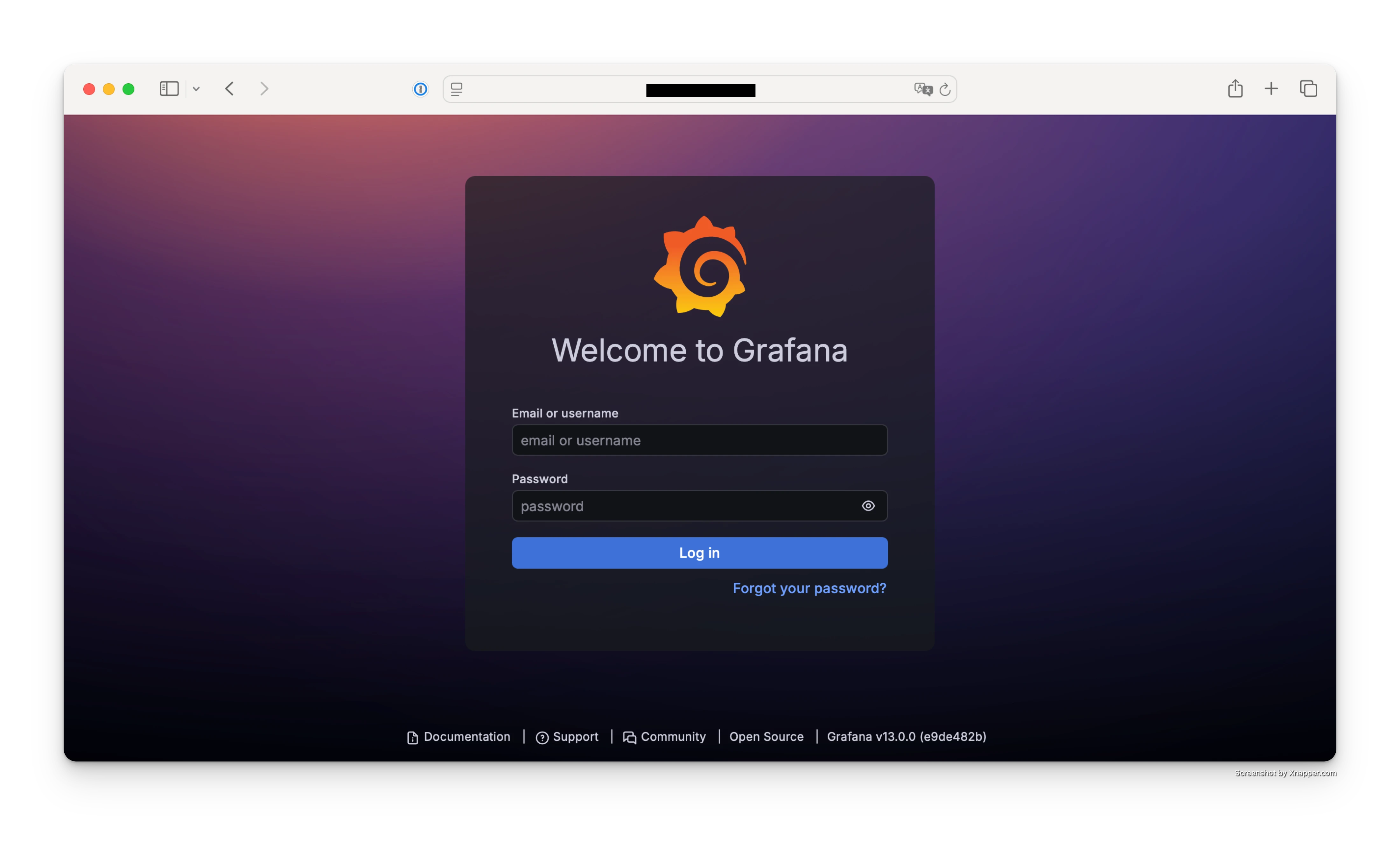This screenshot has height=841, width=1400.
Task: Open the tab group dropdown arrow
Action: [x=196, y=89]
